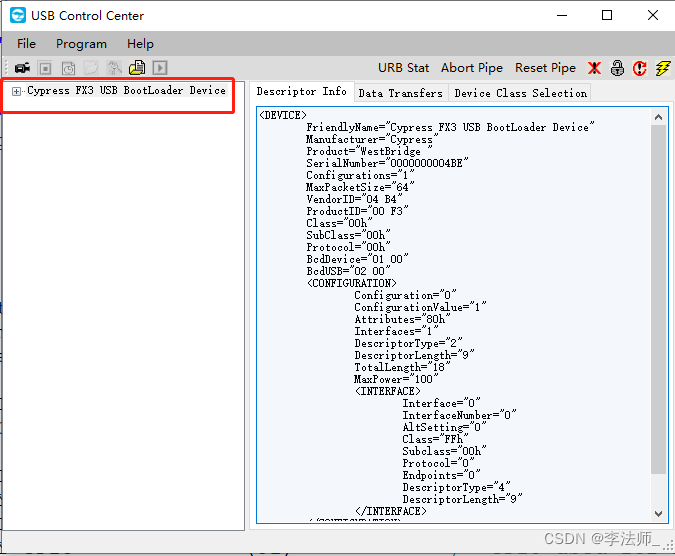Click the descriptor scrollbar up arrow
Viewport: 675px width, 556px height.
(658, 117)
